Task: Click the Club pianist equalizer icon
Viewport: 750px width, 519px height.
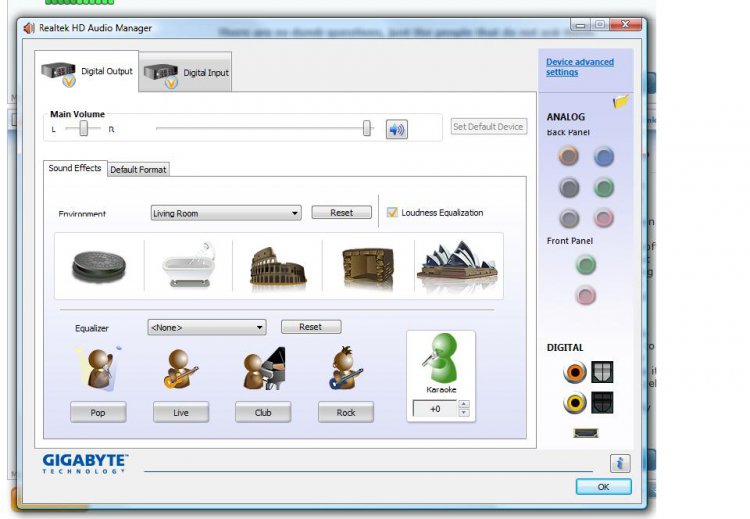Action: [x=264, y=368]
